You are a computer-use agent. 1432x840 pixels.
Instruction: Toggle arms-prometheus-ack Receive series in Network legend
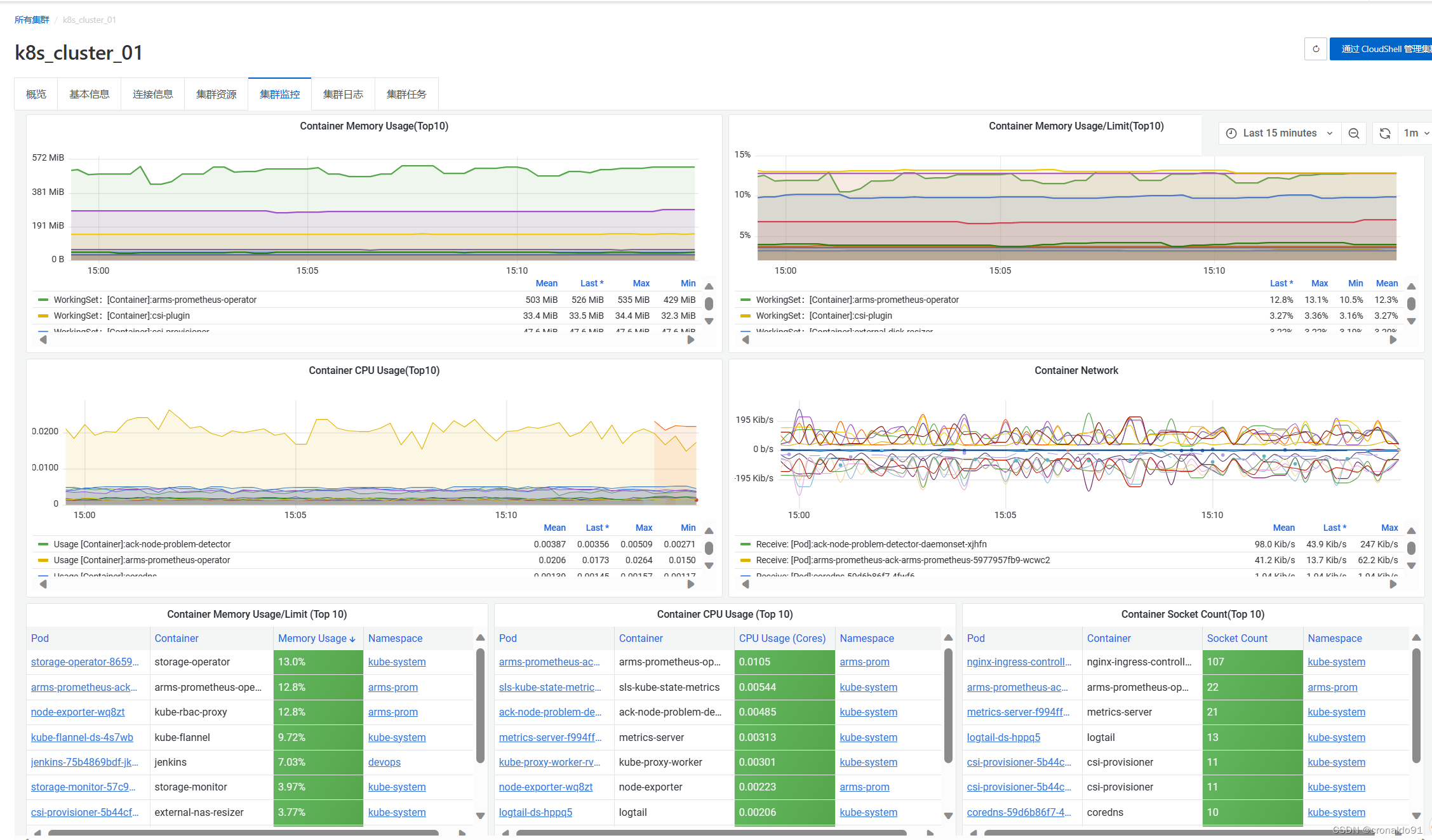click(903, 560)
